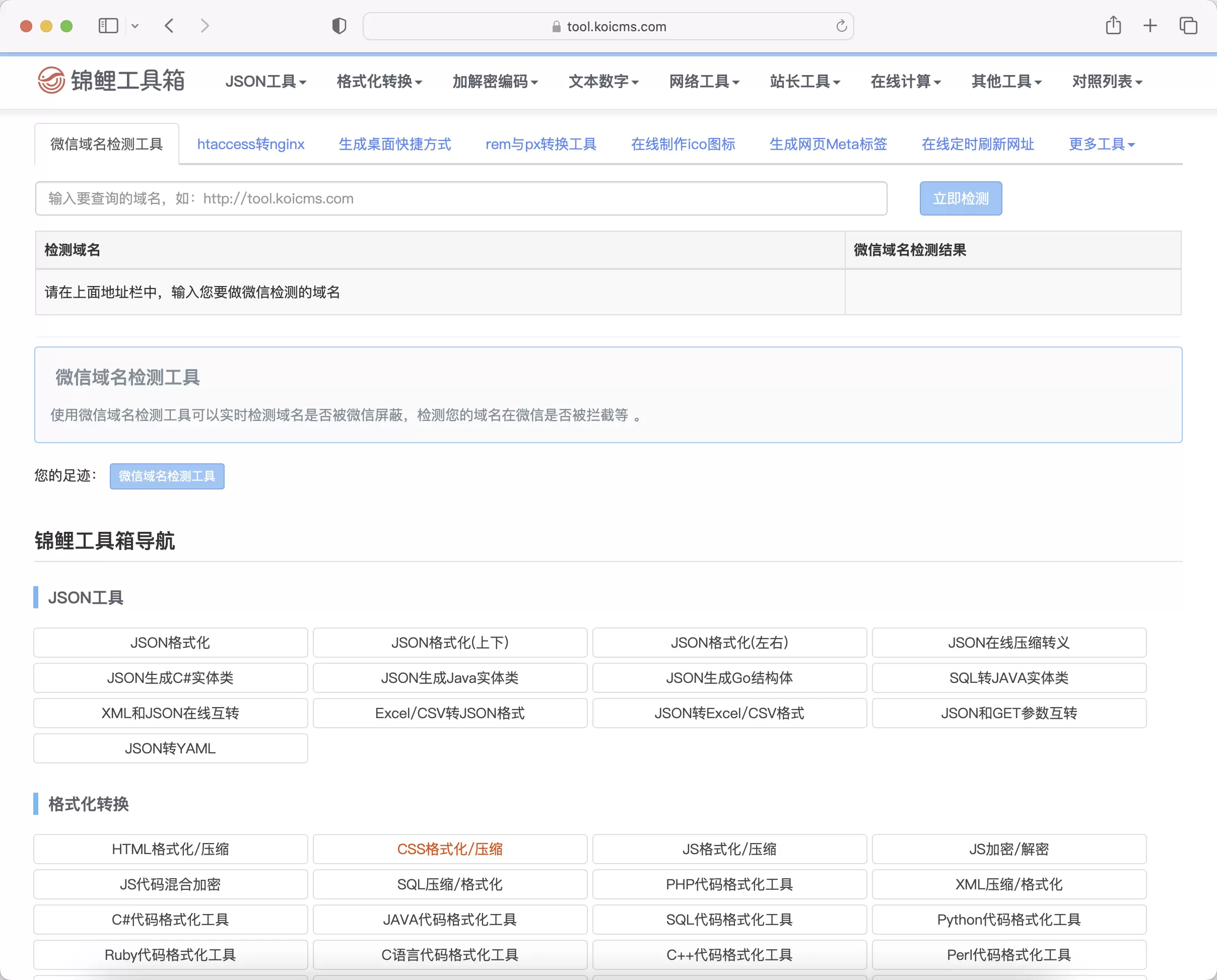
Task: Show tab overview icon
Action: 1188,26
